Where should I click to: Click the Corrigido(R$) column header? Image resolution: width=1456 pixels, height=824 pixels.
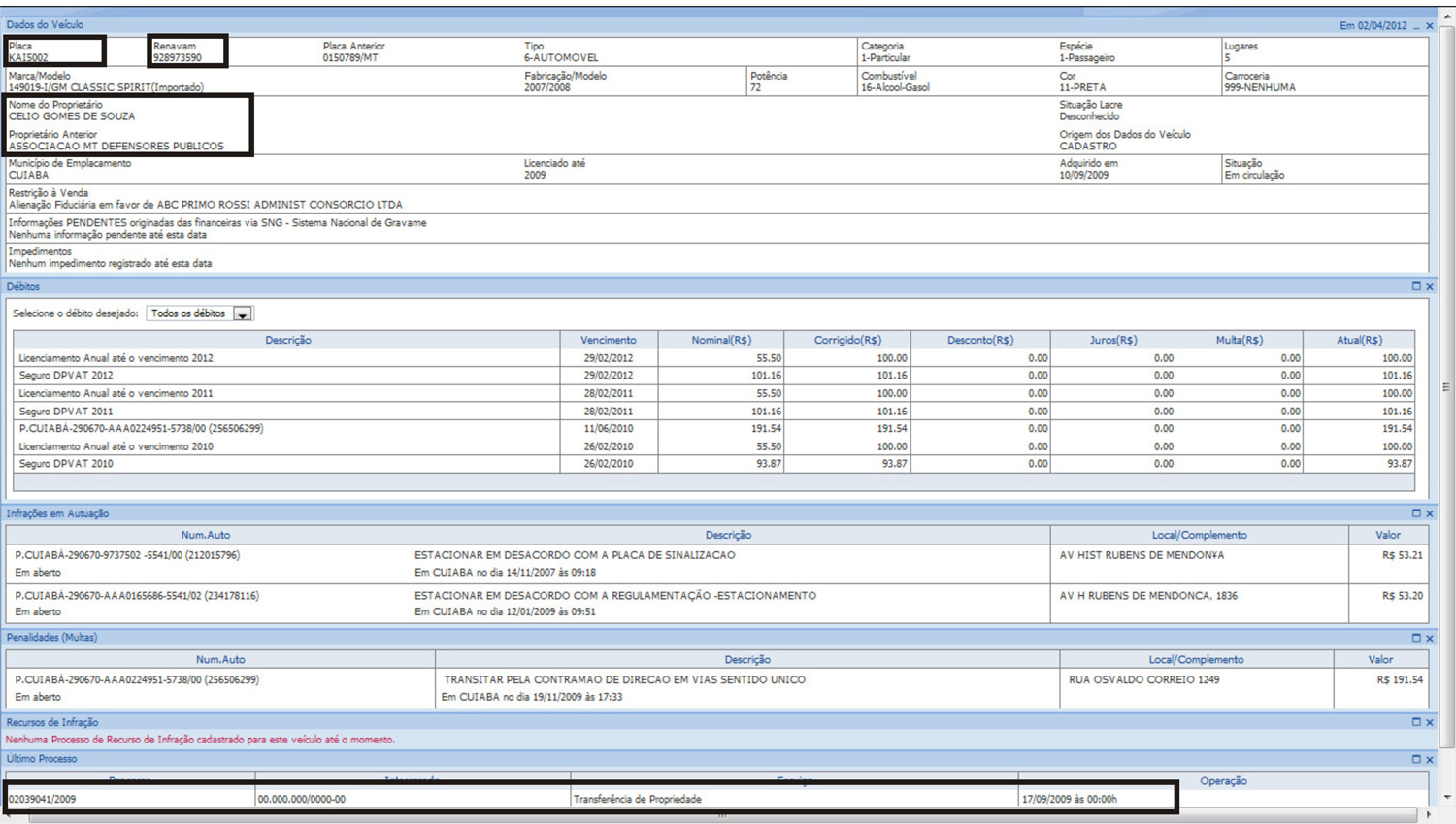(847, 340)
